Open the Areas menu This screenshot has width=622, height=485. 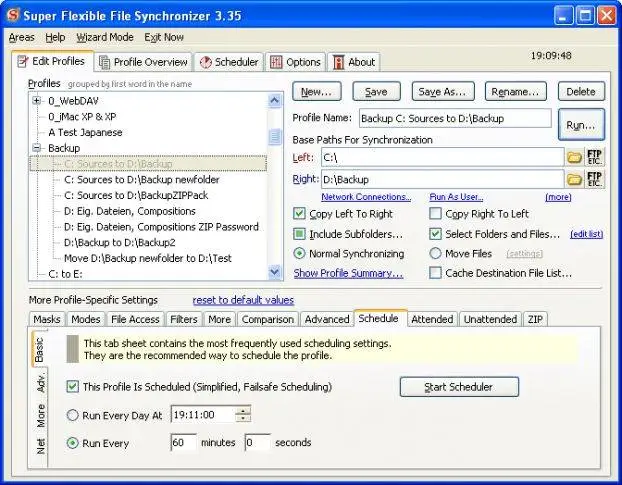pos(21,37)
